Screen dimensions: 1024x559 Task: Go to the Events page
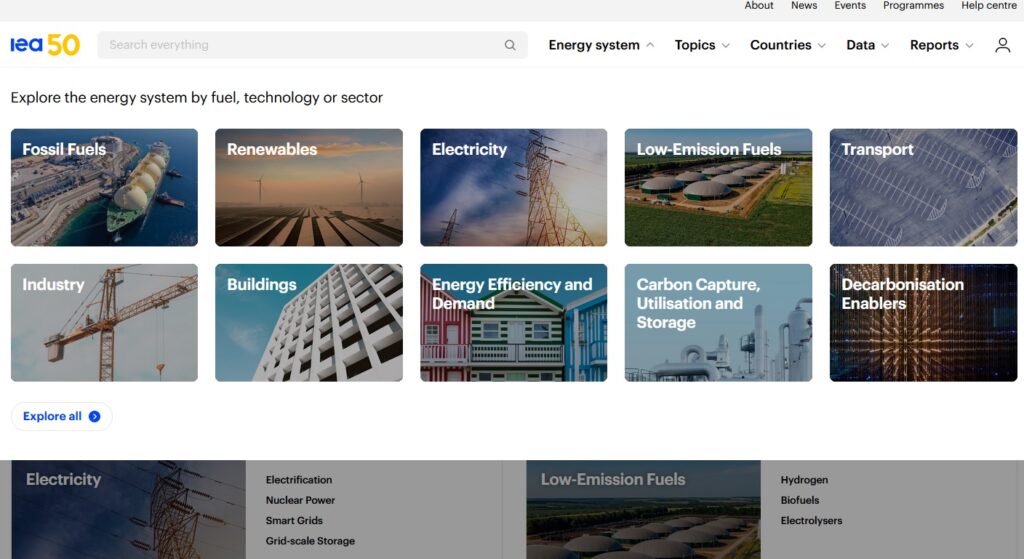point(850,6)
